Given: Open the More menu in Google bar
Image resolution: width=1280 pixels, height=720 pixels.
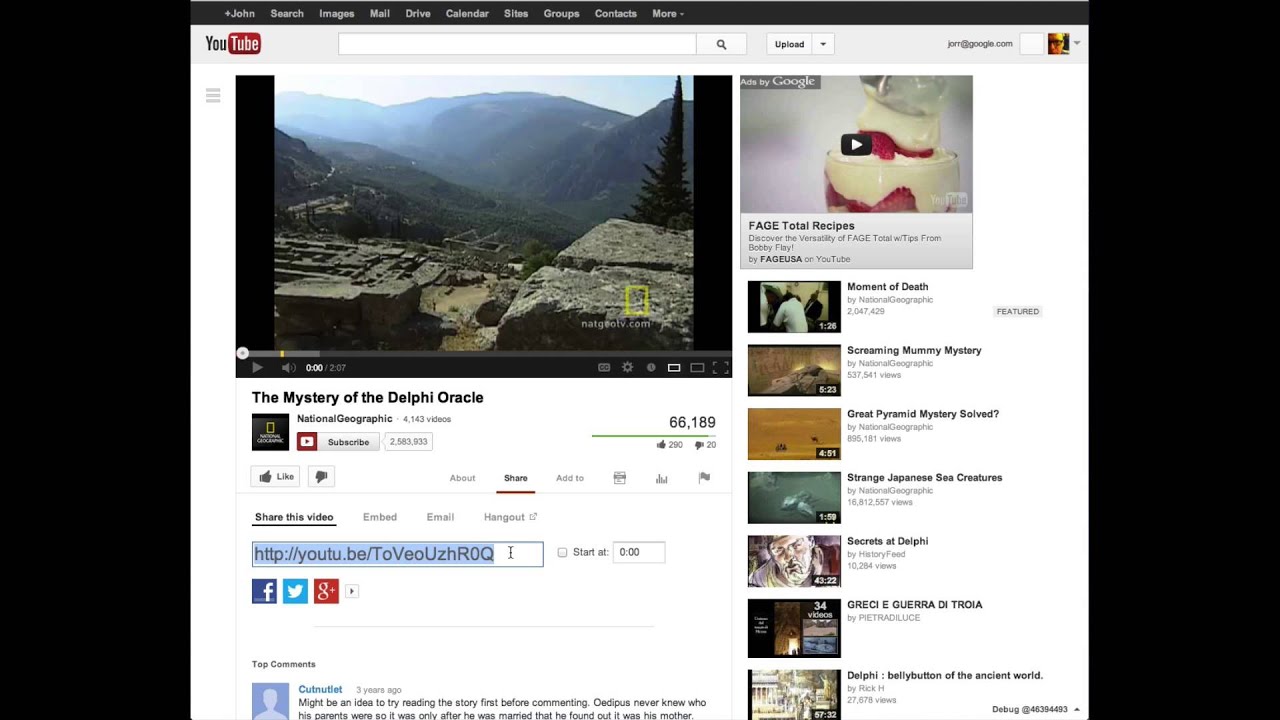Looking at the screenshot, I should coord(668,14).
